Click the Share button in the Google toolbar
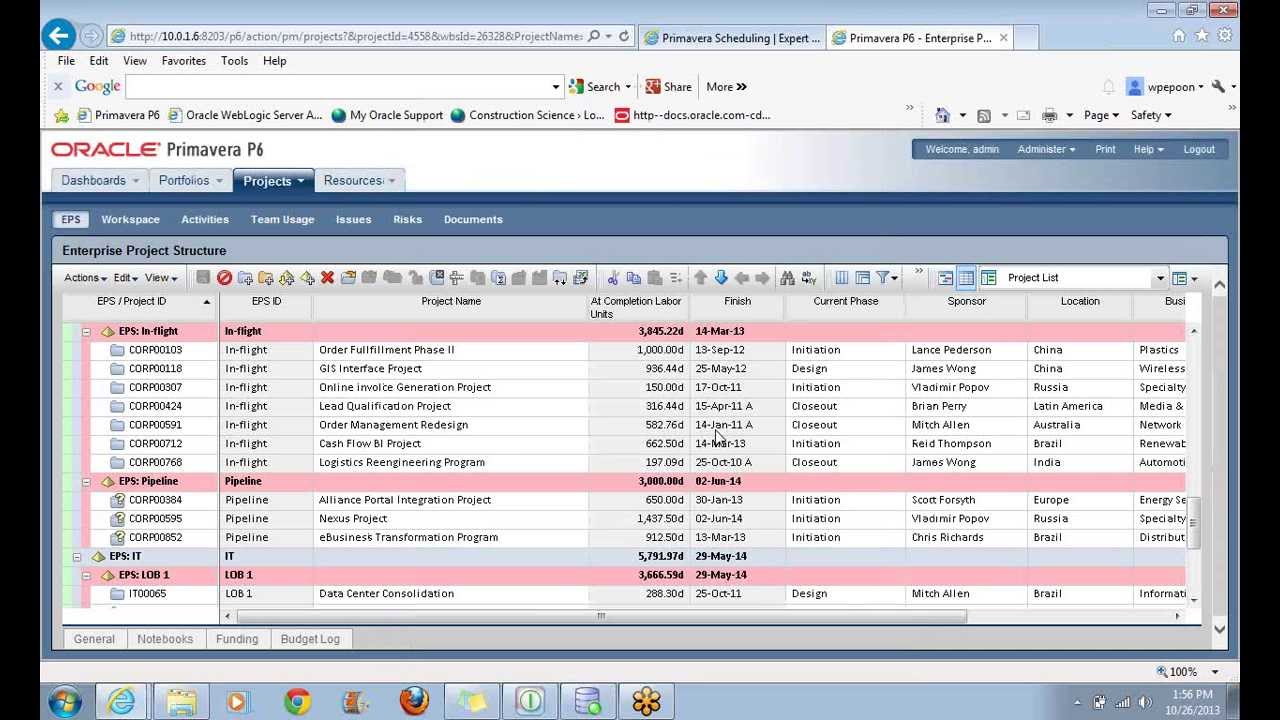This screenshot has width=1280, height=720. 668,87
